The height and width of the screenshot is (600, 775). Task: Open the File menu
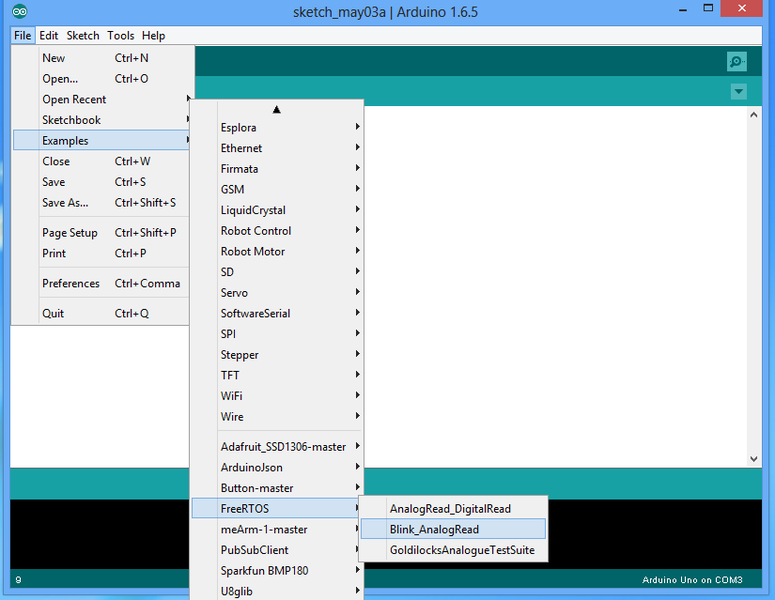pos(23,36)
